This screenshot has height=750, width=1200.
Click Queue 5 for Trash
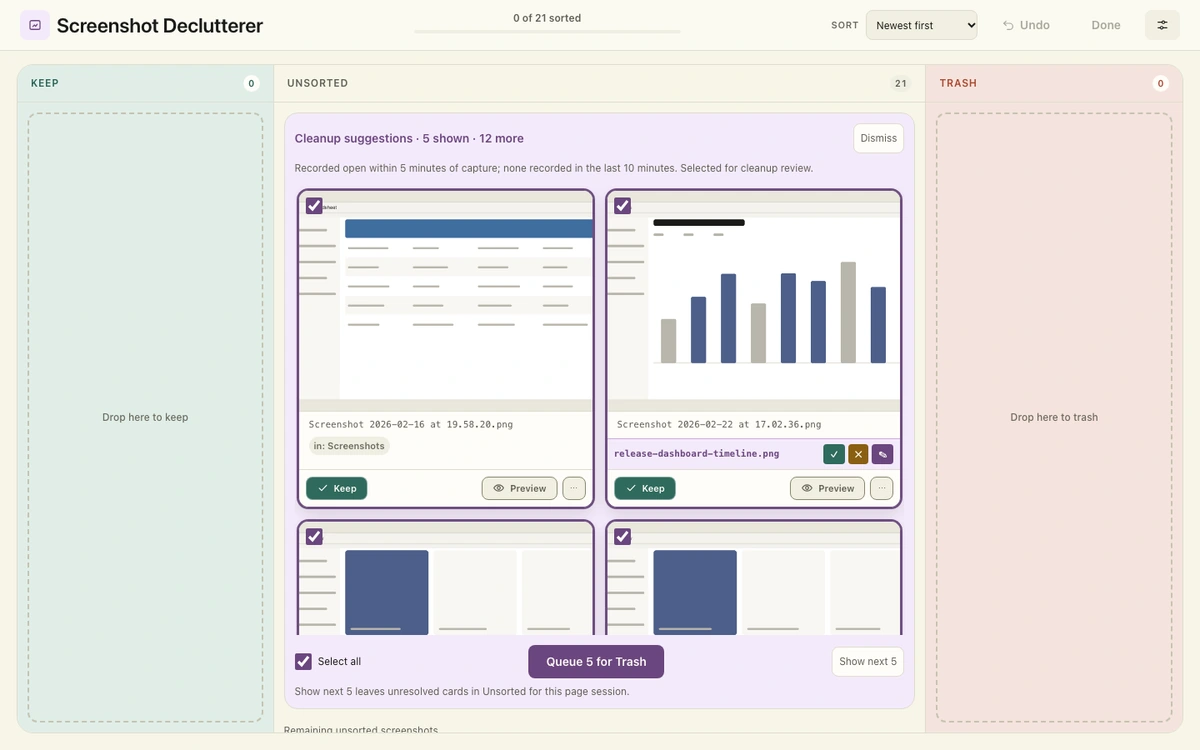[x=596, y=661]
